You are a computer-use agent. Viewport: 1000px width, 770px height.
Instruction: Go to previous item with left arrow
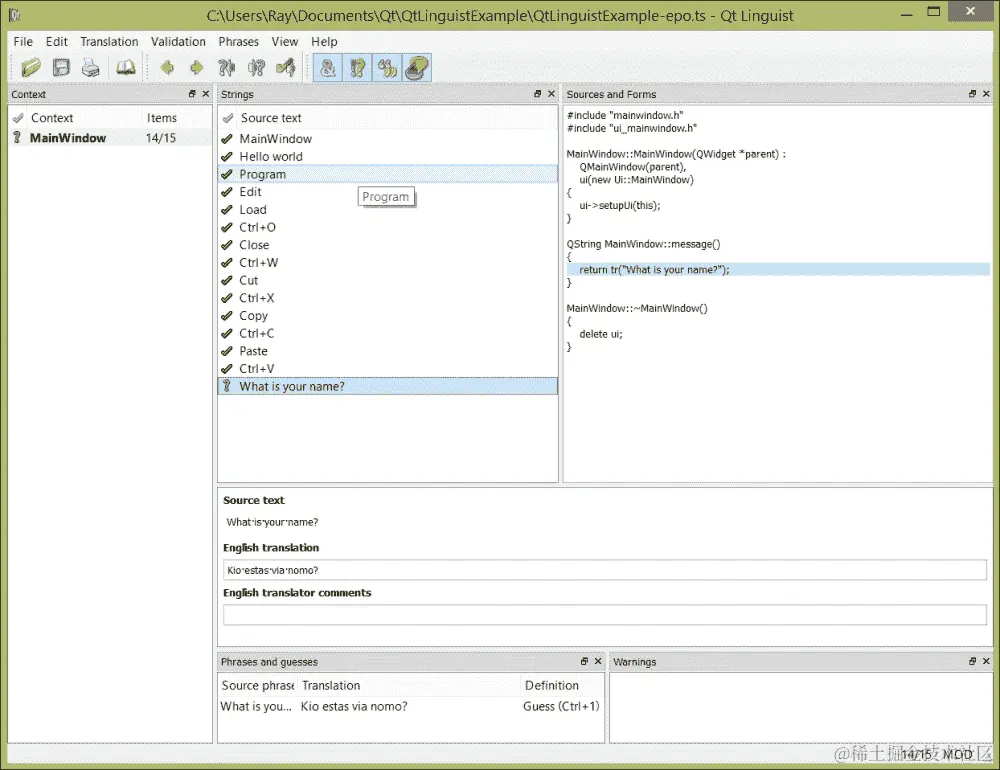(x=167, y=68)
